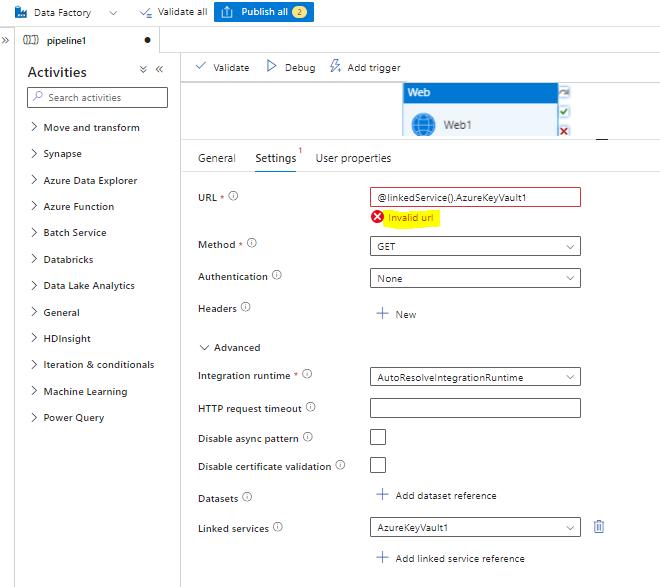Image resolution: width=660 pixels, height=587 pixels.
Task: Click the Headers info icon
Action: pos(245,307)
